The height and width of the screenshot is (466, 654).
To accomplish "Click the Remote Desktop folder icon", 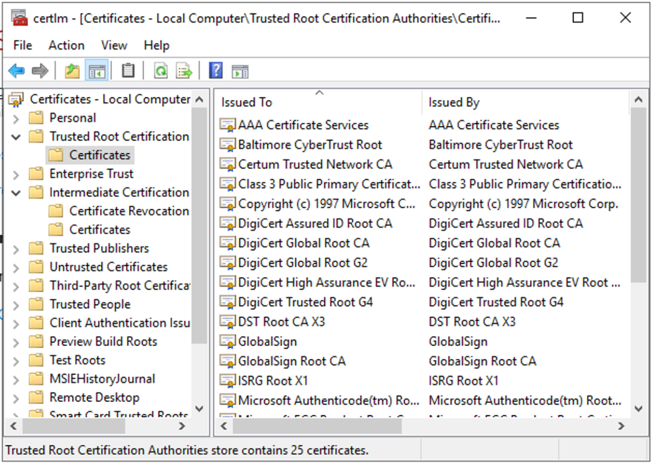I will pyautogui.click(x=36, y=397).
